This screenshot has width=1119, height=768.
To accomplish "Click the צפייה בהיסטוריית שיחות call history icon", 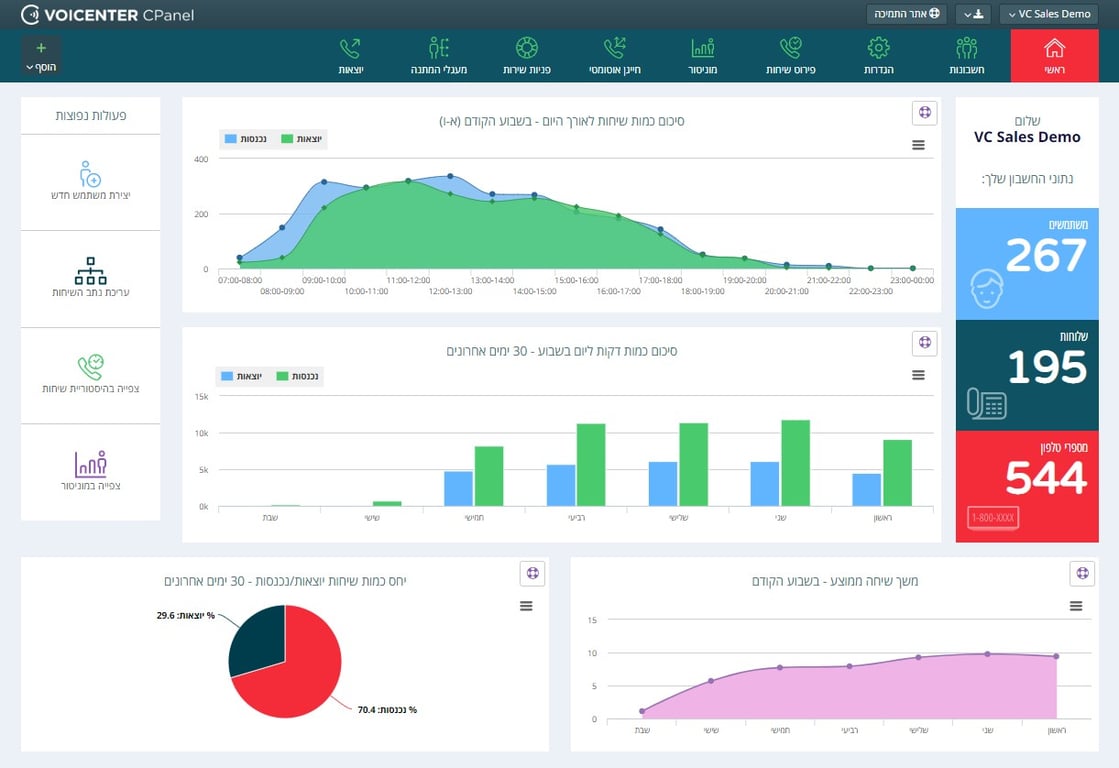I will pyautogui.click(x=91, y=367).
